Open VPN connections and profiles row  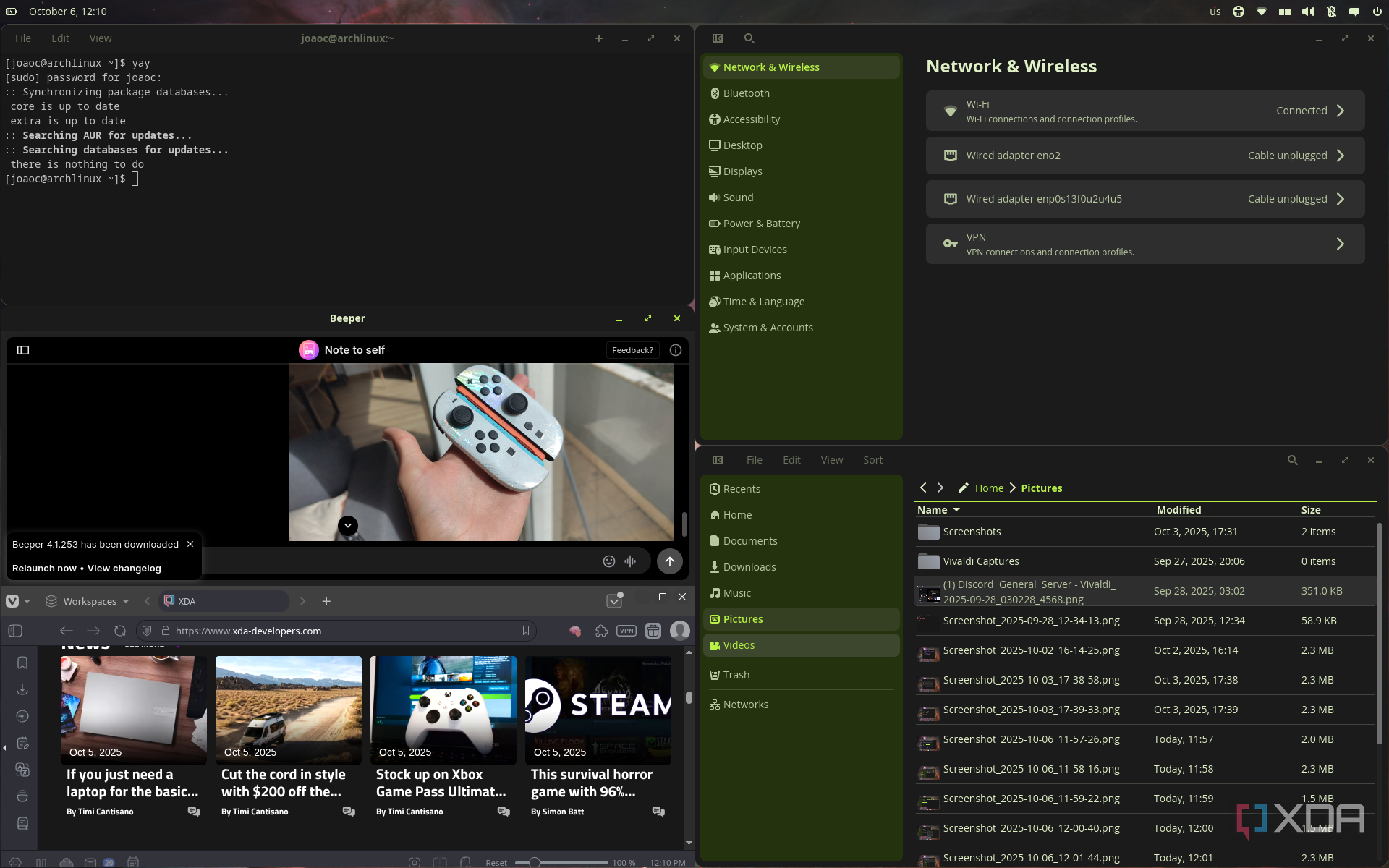(x=1145, y=244)
